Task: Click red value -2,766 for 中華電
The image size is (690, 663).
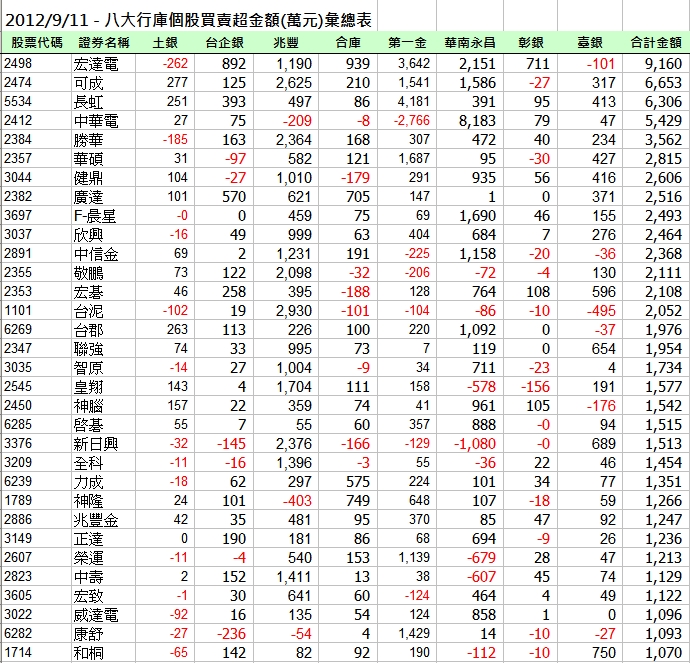Action: click(411, 121)
